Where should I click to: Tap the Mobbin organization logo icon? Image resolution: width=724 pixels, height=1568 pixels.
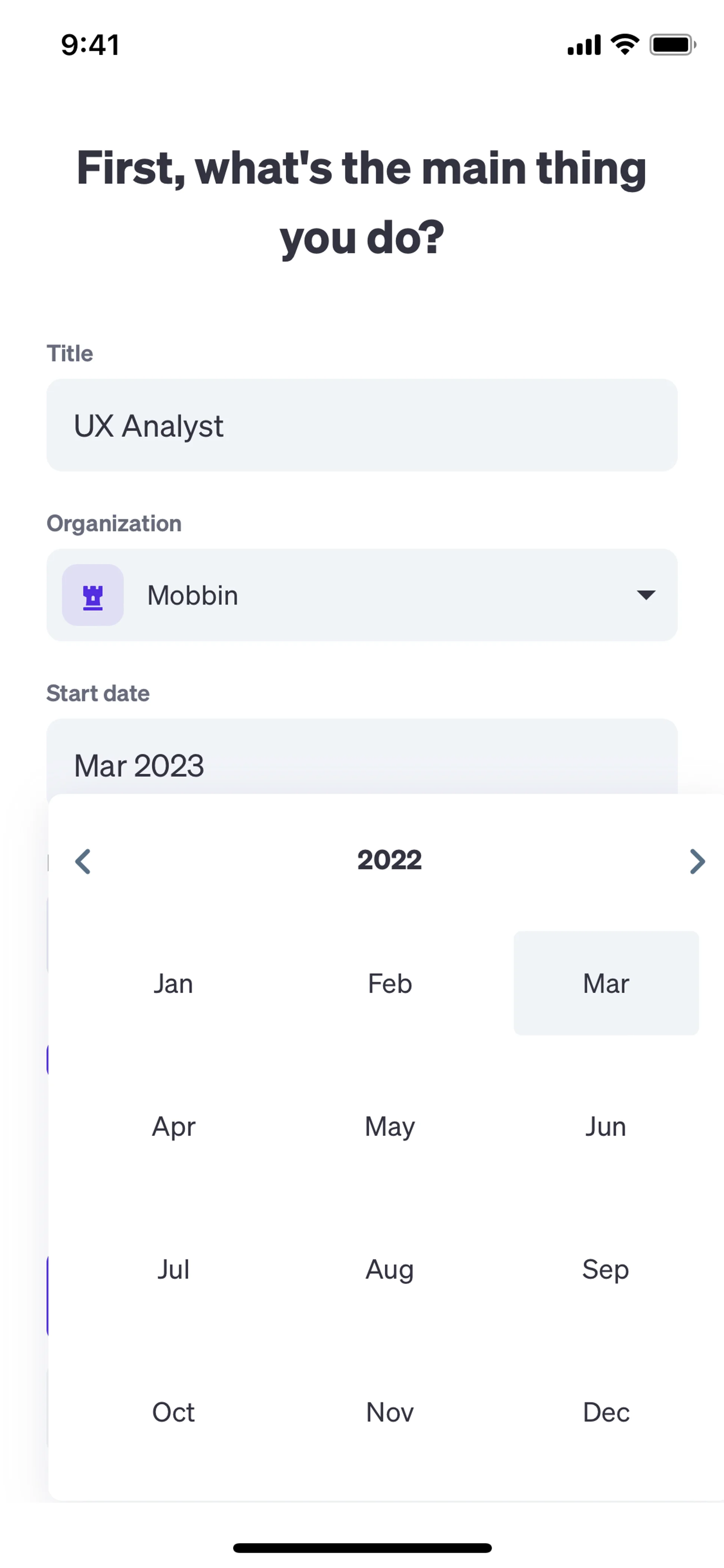(93, 595)
